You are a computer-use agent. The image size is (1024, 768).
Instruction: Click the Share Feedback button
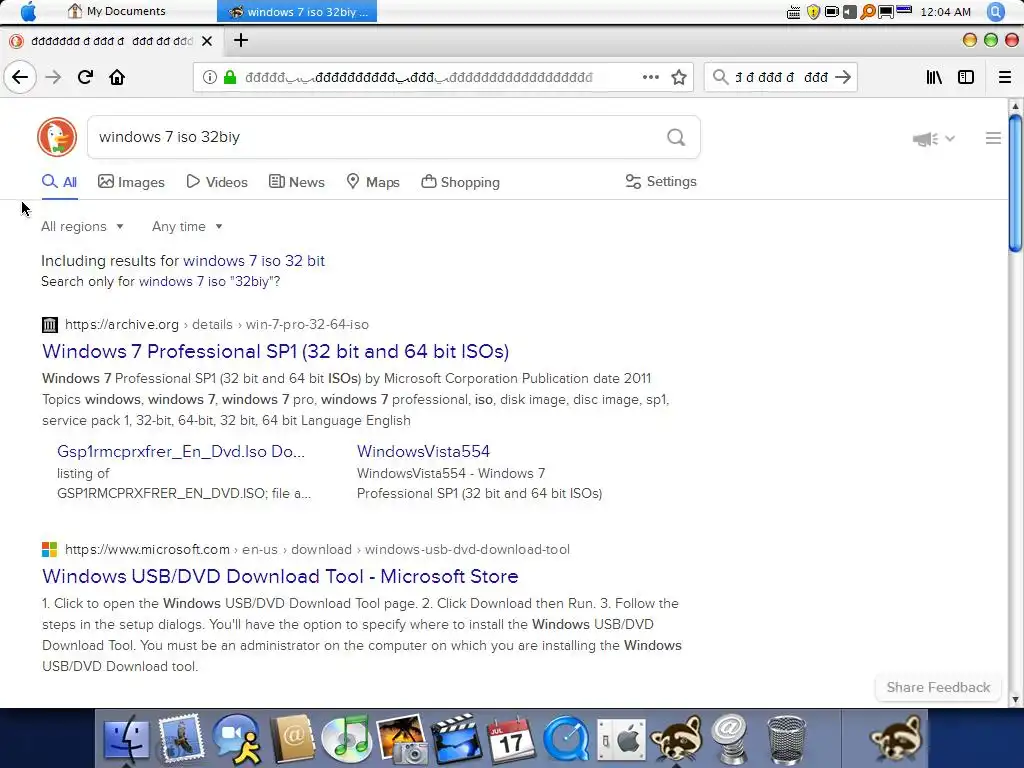(x=938, y=687)
